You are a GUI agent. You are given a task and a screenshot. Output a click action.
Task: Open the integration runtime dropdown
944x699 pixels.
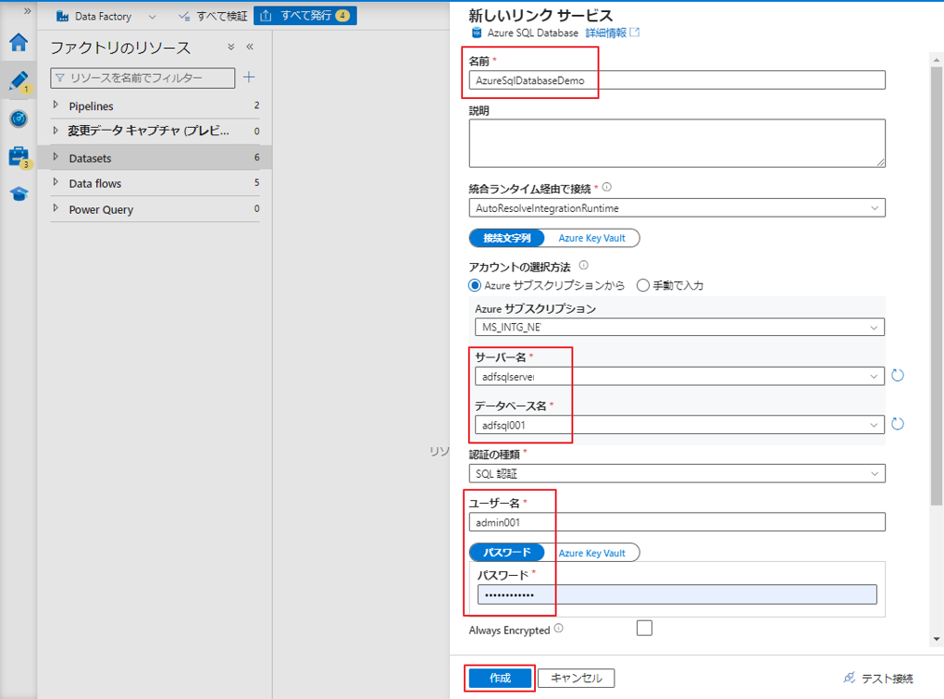point(676,208)
